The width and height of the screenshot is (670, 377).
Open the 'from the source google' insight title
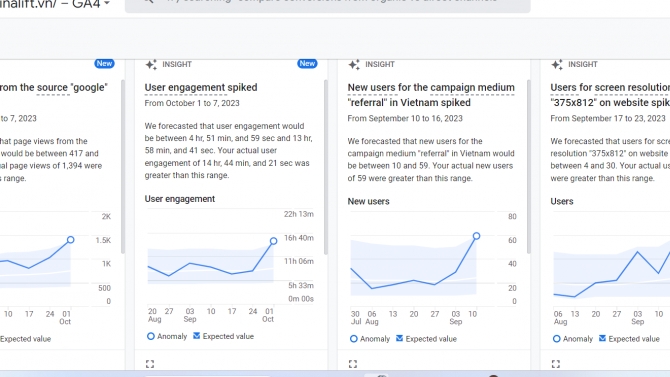click(54, 87)
